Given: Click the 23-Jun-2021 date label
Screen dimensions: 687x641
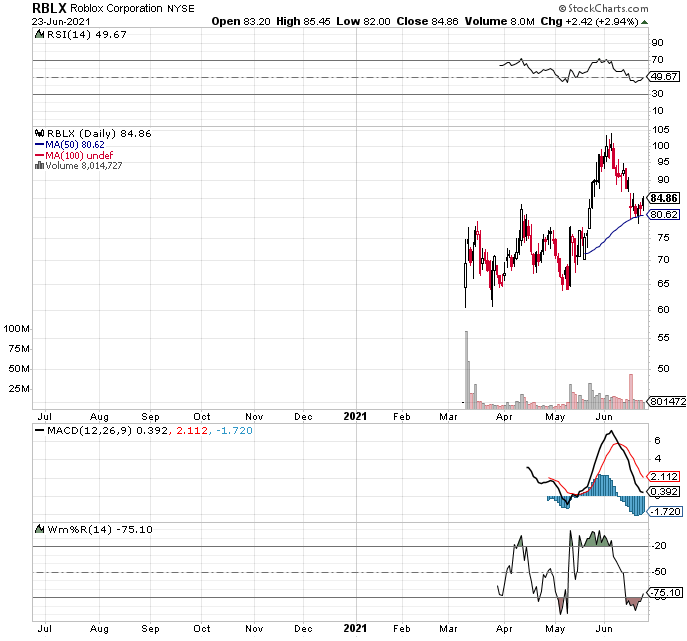Looking at the screenshot, I should click(61, 21).
